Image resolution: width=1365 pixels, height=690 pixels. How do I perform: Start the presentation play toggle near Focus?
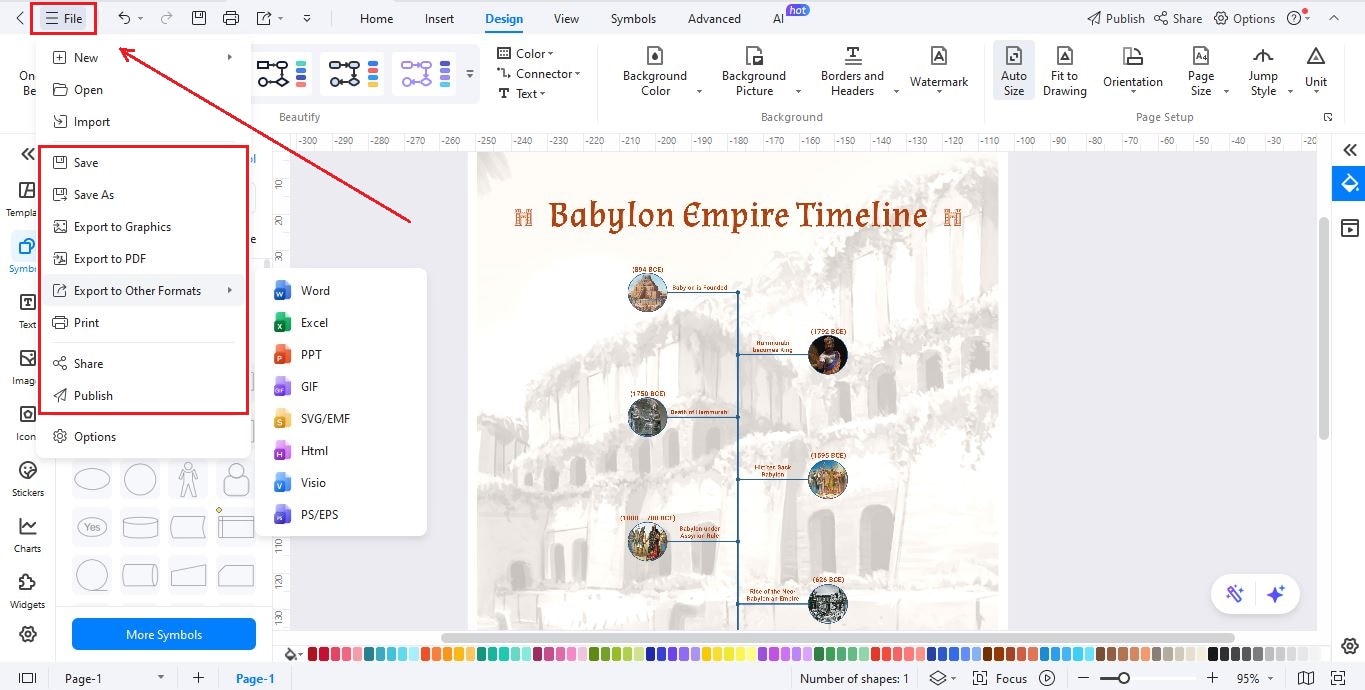tap(1046, 677)
